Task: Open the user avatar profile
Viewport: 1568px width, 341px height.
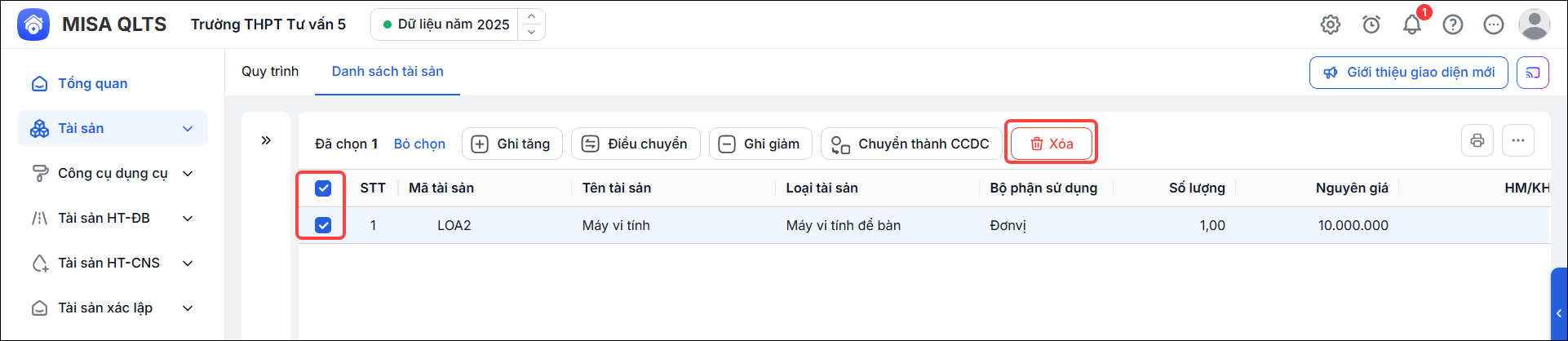Action: [1535, 24]
